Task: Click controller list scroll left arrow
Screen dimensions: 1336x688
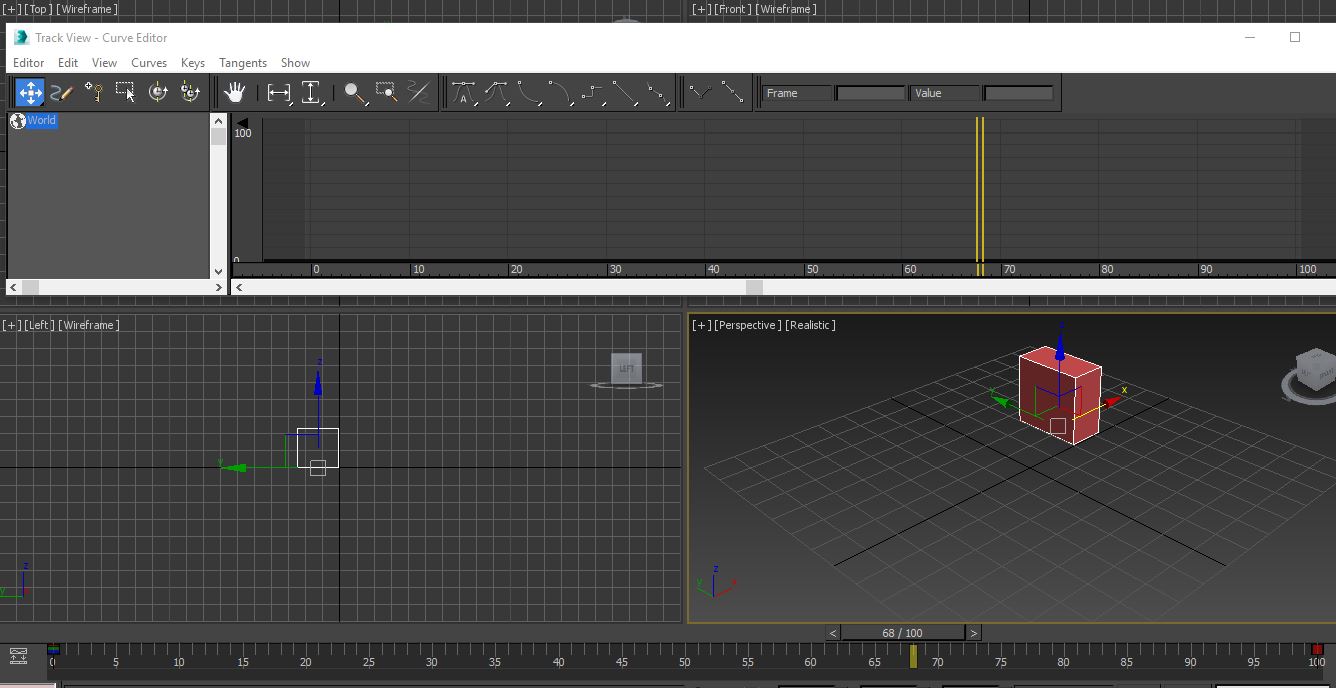Action: (x=14, y=287)
